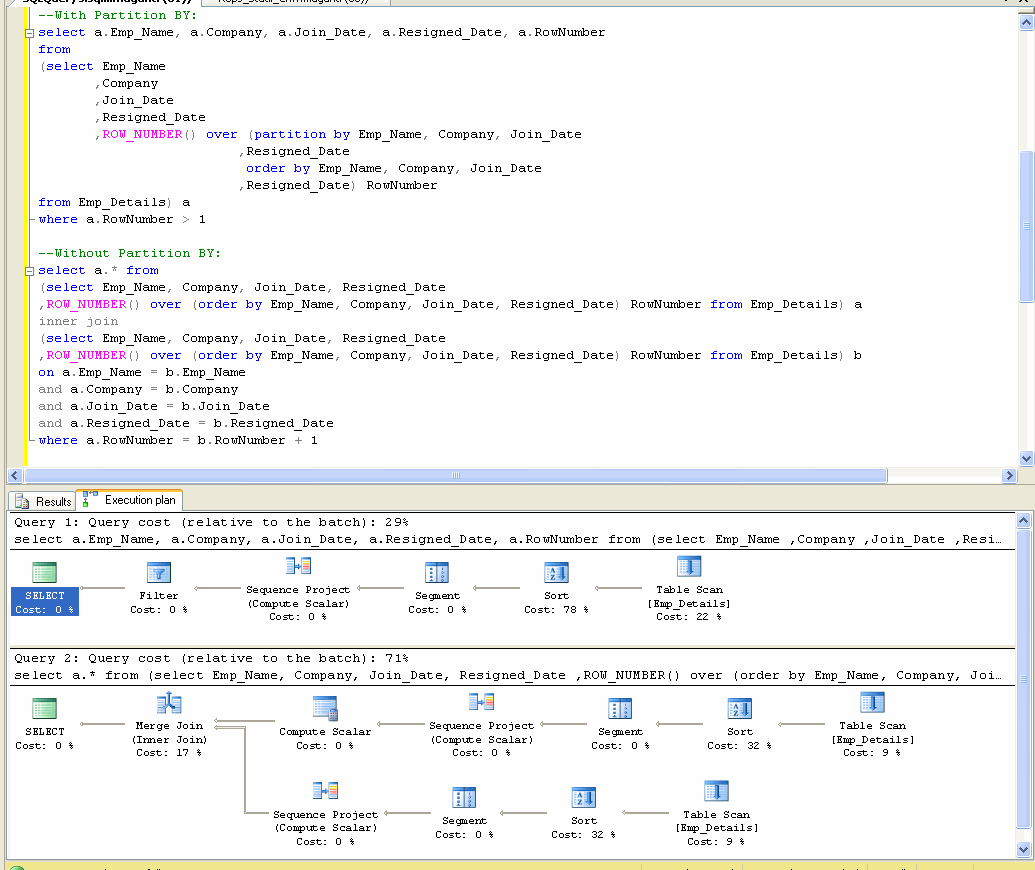The height and width of the screenshot is (870, 1035).
Task: Select the SELECT operator in Query 1 plan
Action: [x=44, y=578]
